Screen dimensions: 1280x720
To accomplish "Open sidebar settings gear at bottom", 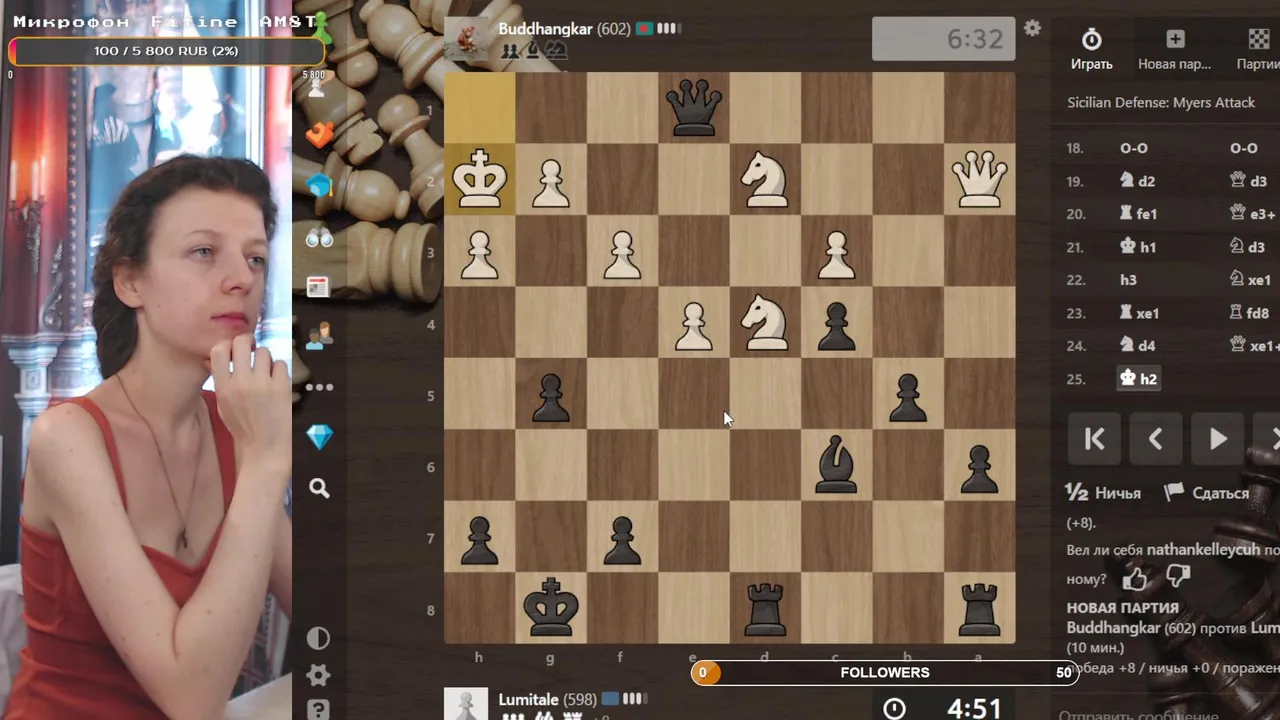I will tap(318, 675).
